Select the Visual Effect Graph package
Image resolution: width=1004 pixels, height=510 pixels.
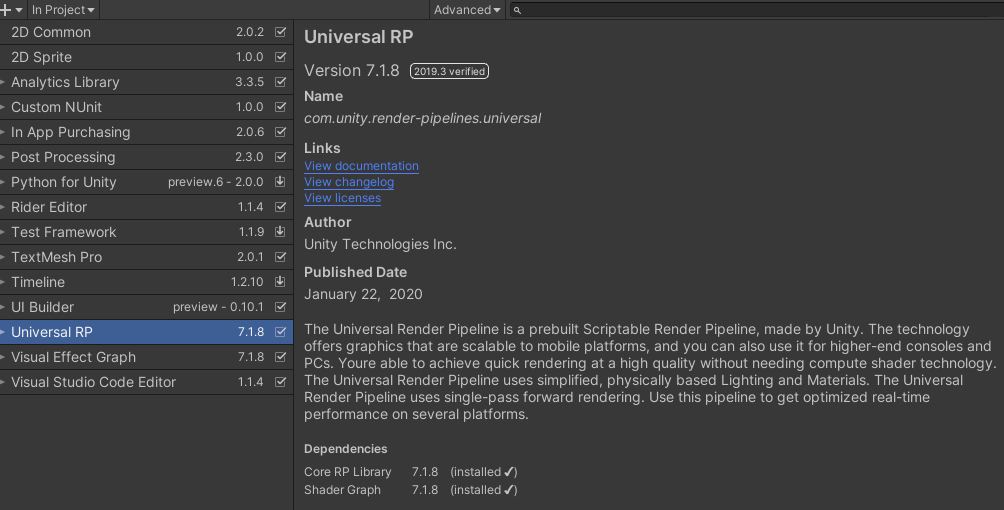pos(147,357)
